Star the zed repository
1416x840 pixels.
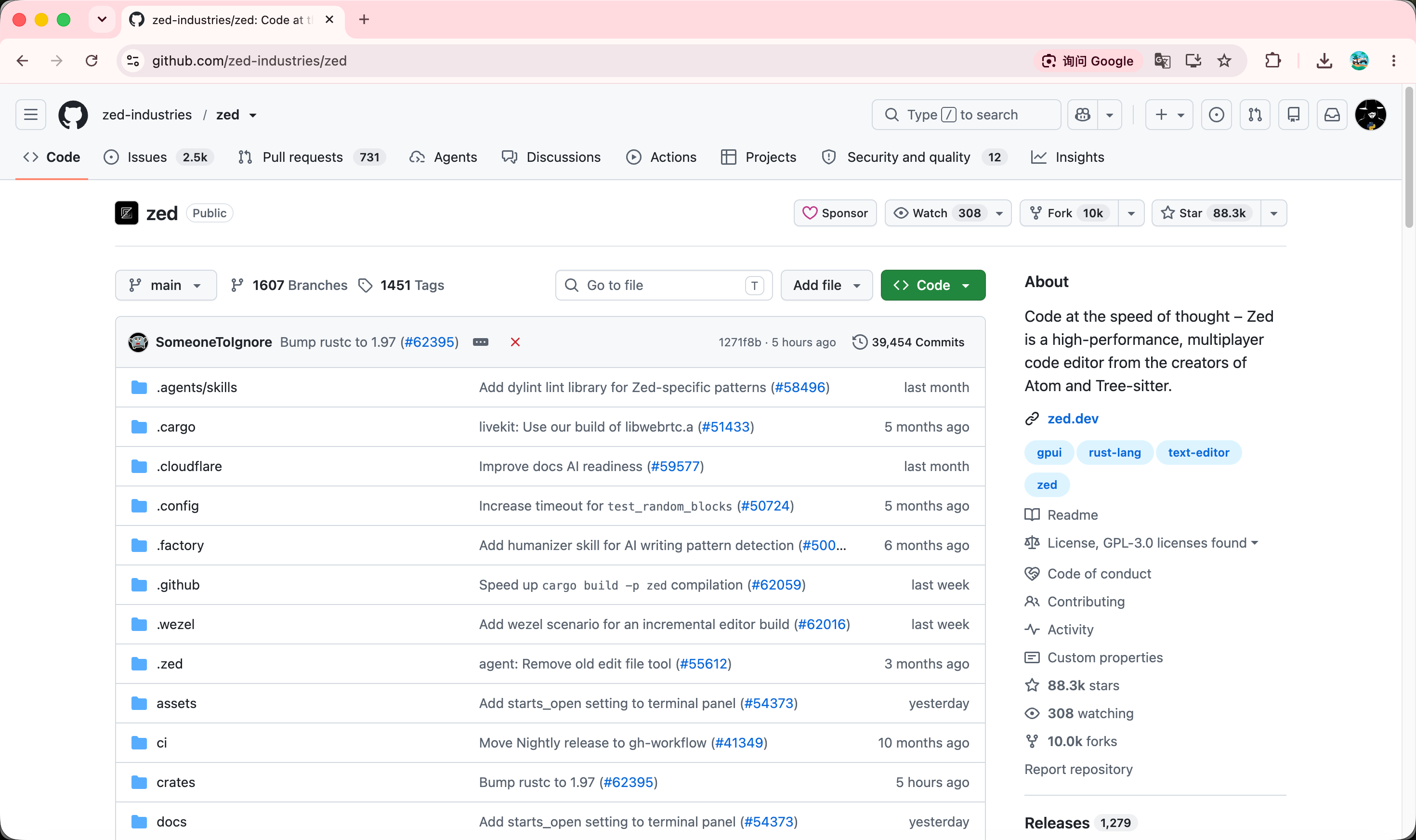click(x=1206, y=213)
